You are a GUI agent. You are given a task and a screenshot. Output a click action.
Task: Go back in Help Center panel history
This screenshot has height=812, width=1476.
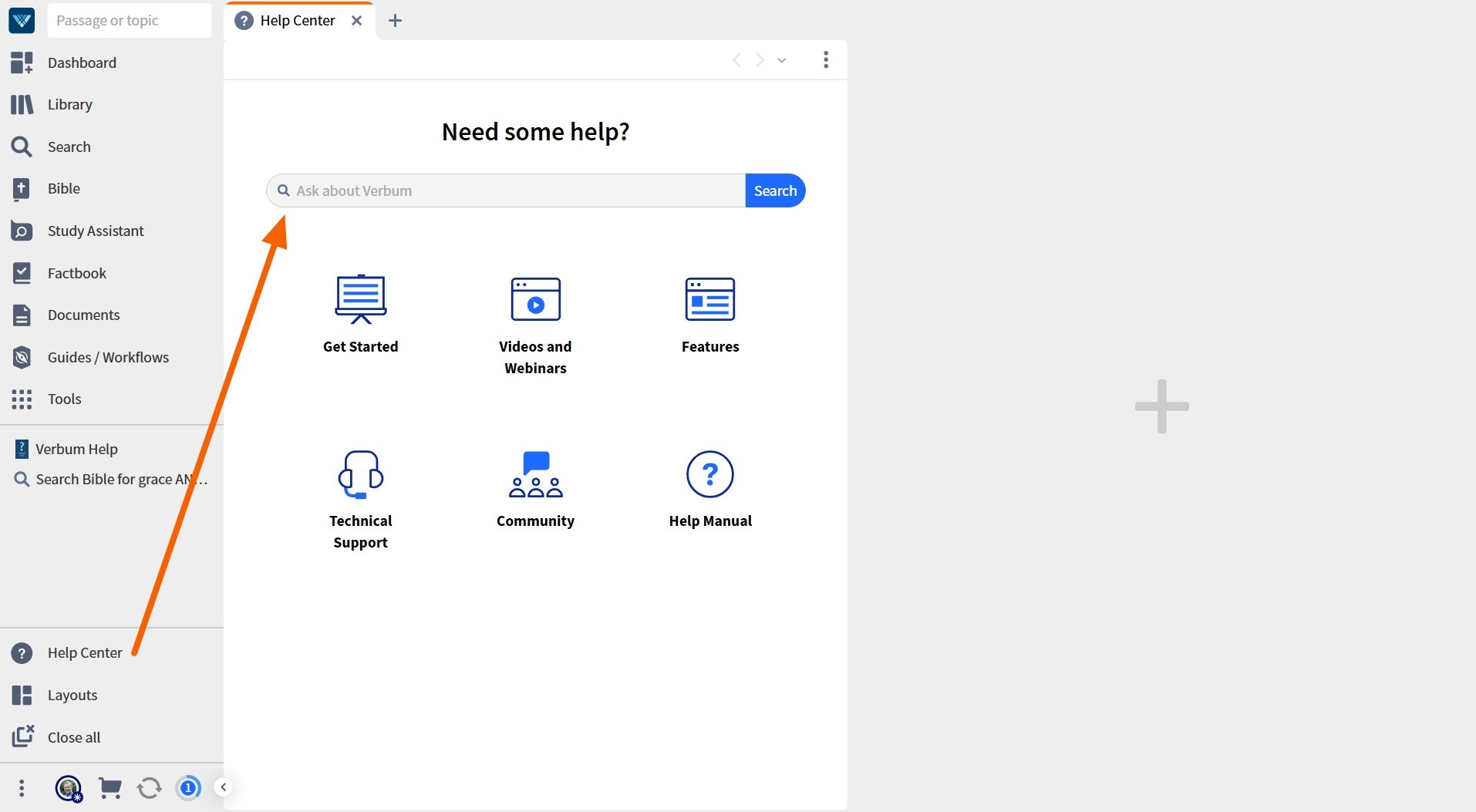[x=736, y=59]
